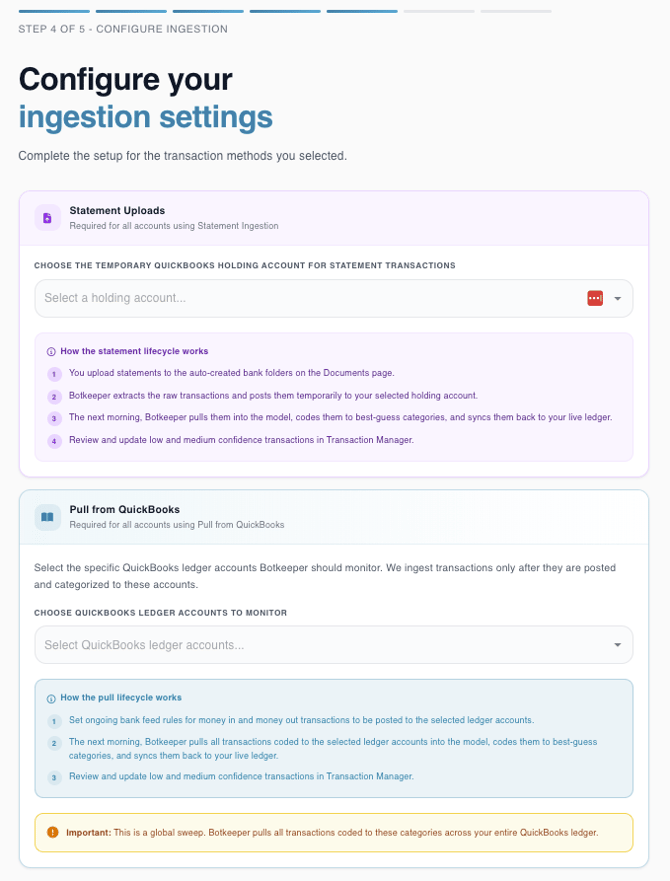Screen dimensions: 670x881
Task: Expand the QuickBooks ledger accounts dropdown arrow
Action: [x=618, y=645]
